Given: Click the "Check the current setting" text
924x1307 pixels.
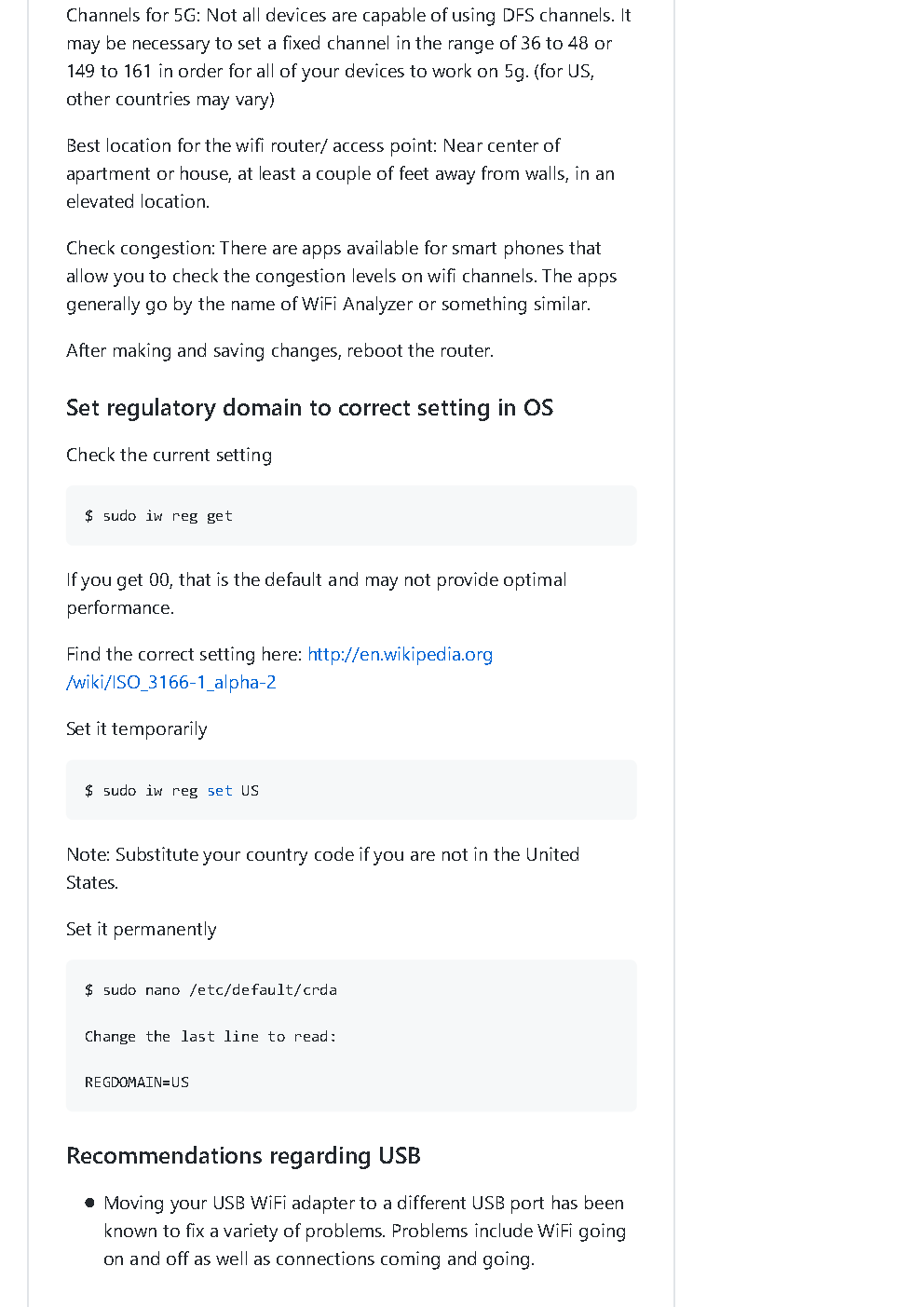Looking at the screenshot, I should pyautogui.click(x=169, y=456).
